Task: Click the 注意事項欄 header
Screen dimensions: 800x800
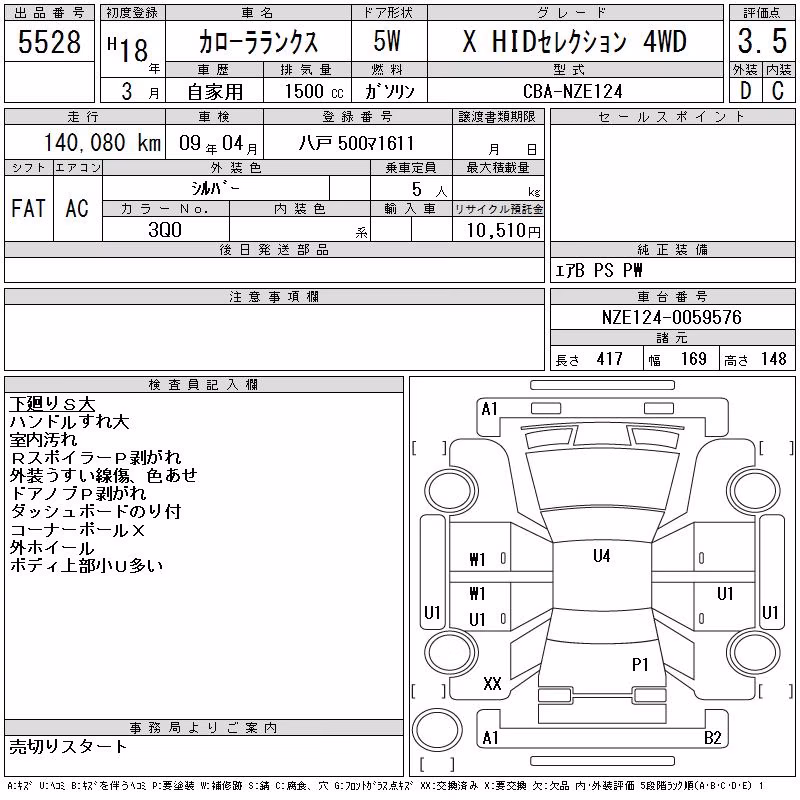Action: point(274,296)
